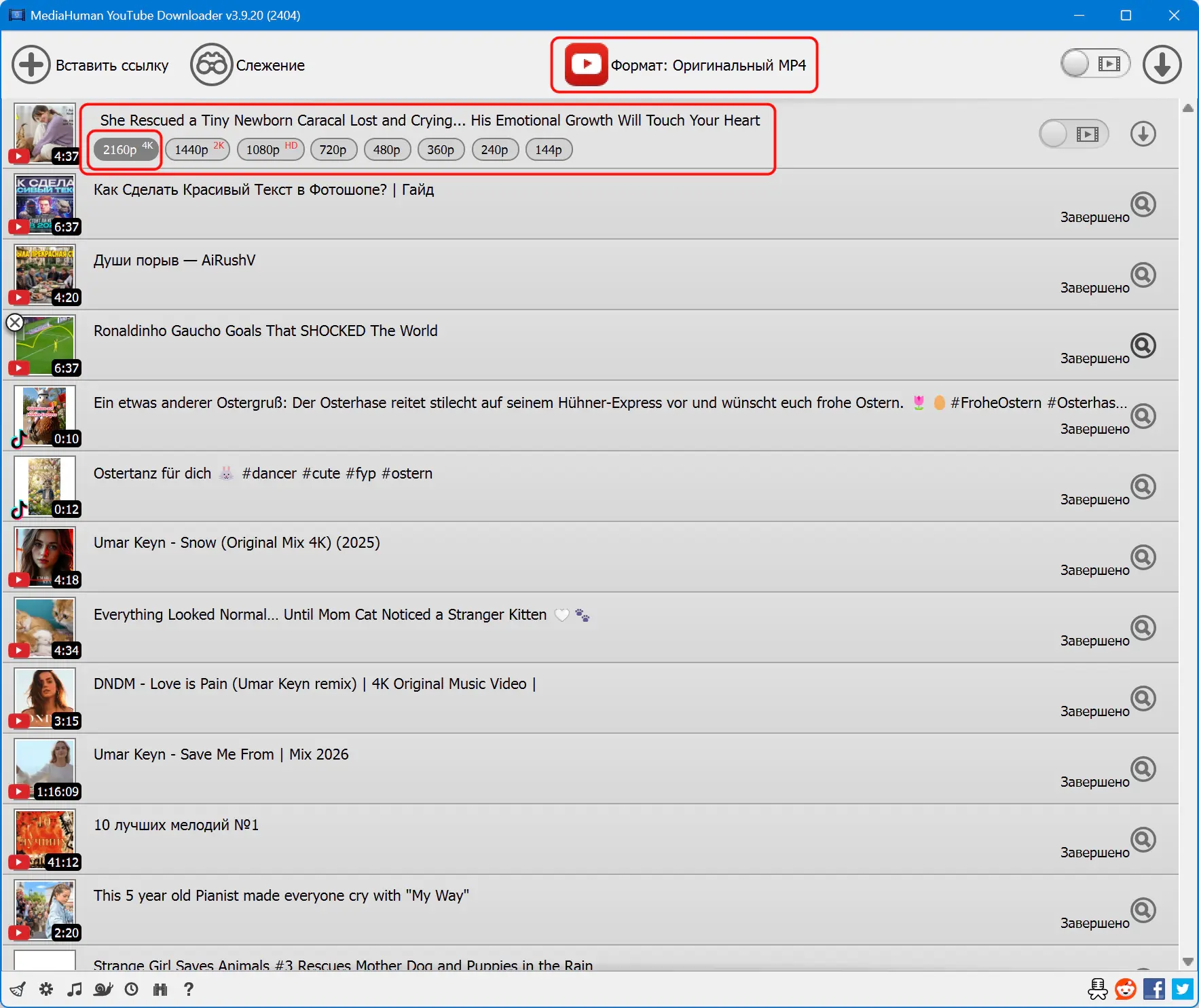Select 1440p 2K quality

[198, 149]
